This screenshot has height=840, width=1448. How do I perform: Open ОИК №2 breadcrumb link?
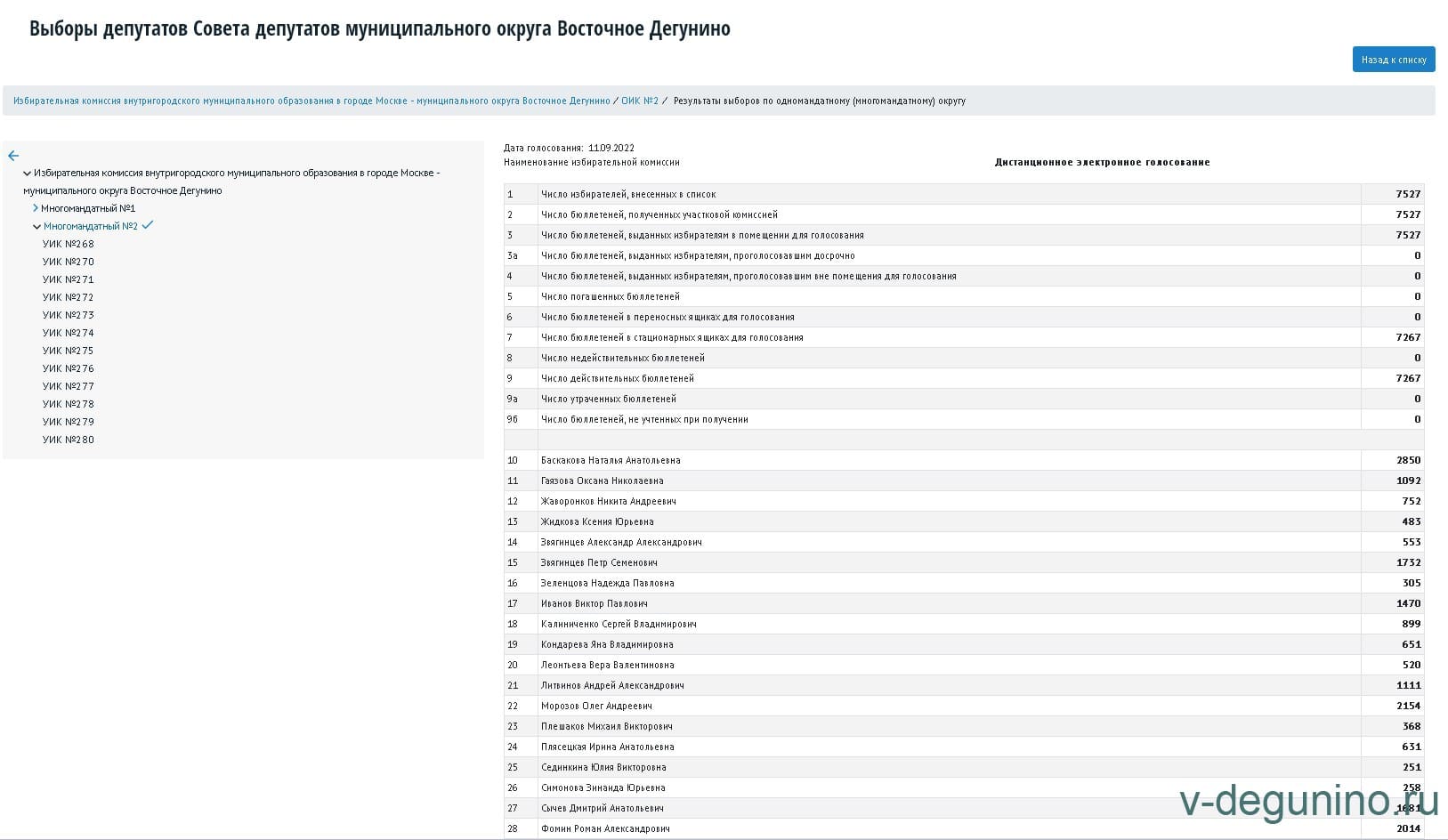(639, 101)
